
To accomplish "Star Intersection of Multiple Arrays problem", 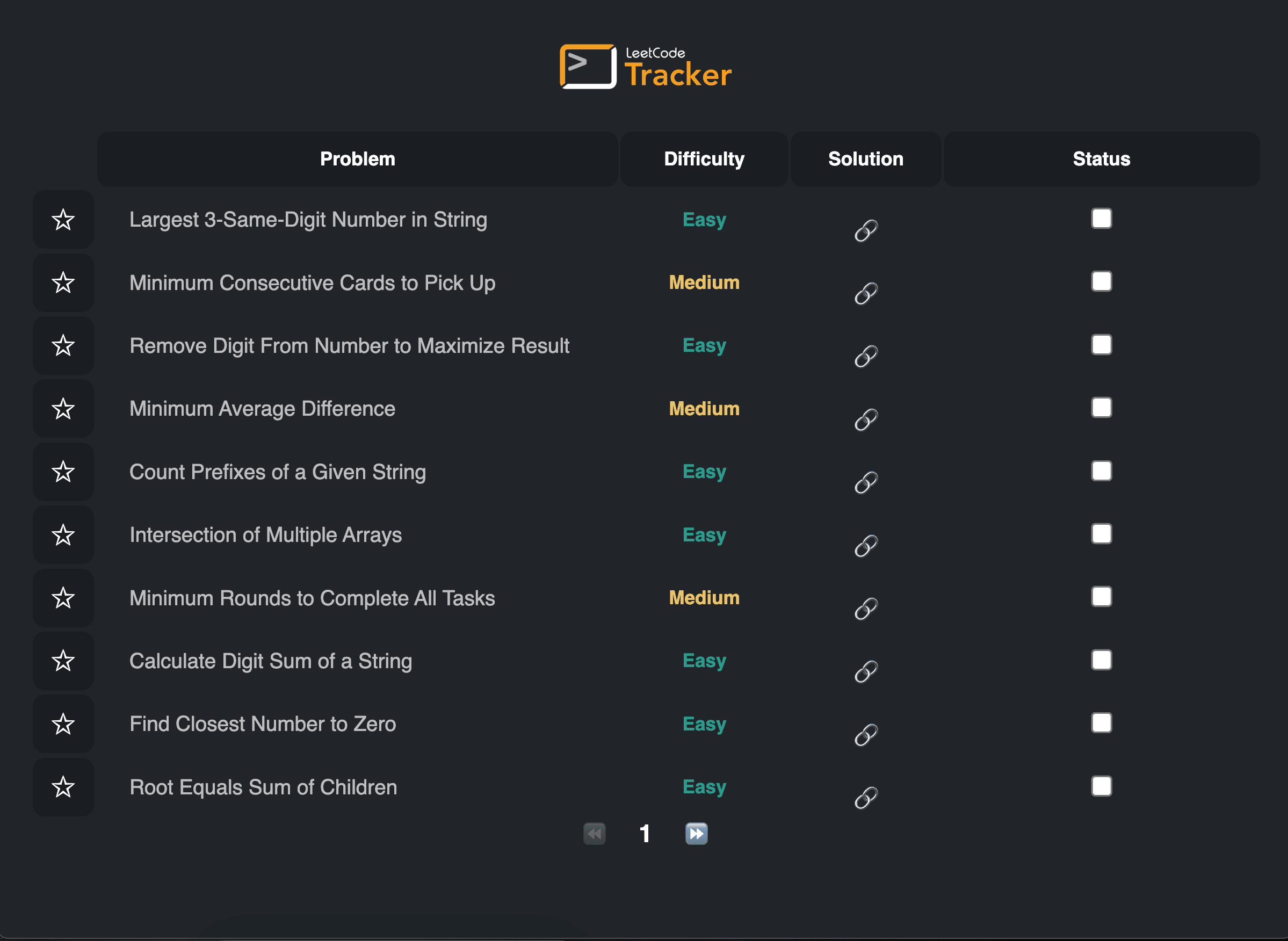I will click(x=63, y=535).
